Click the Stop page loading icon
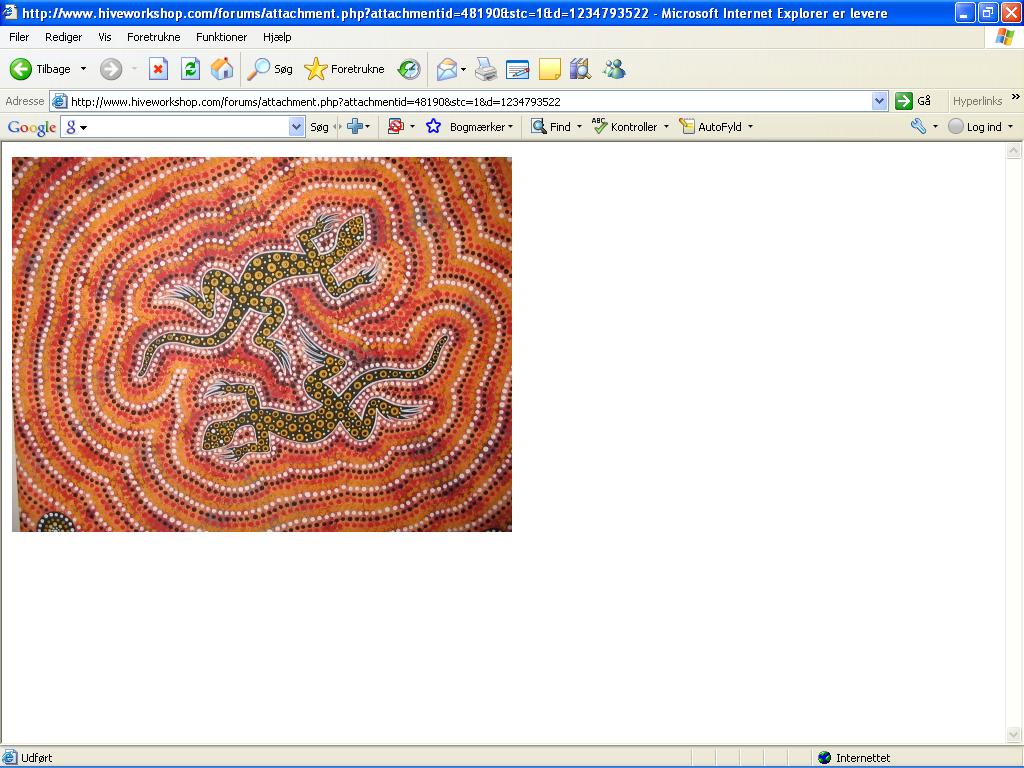Screen dimensions: 1024x768 (x=158, y=69)
